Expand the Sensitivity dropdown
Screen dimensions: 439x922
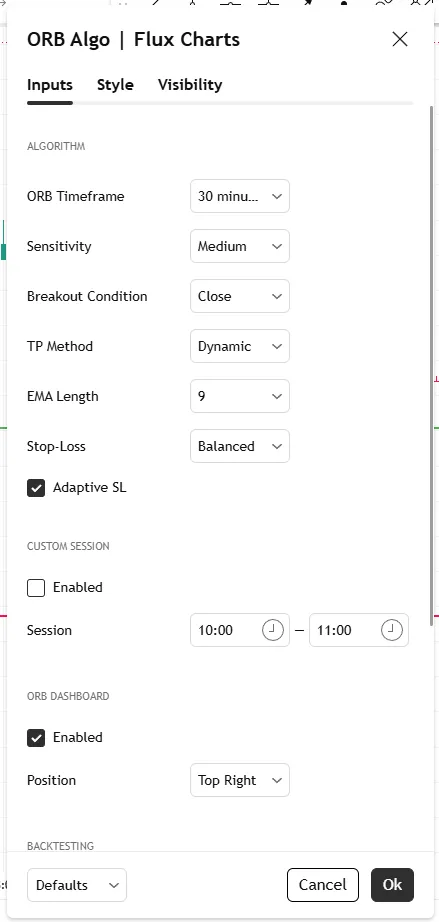pyautogui.click(x=240, y=246)
